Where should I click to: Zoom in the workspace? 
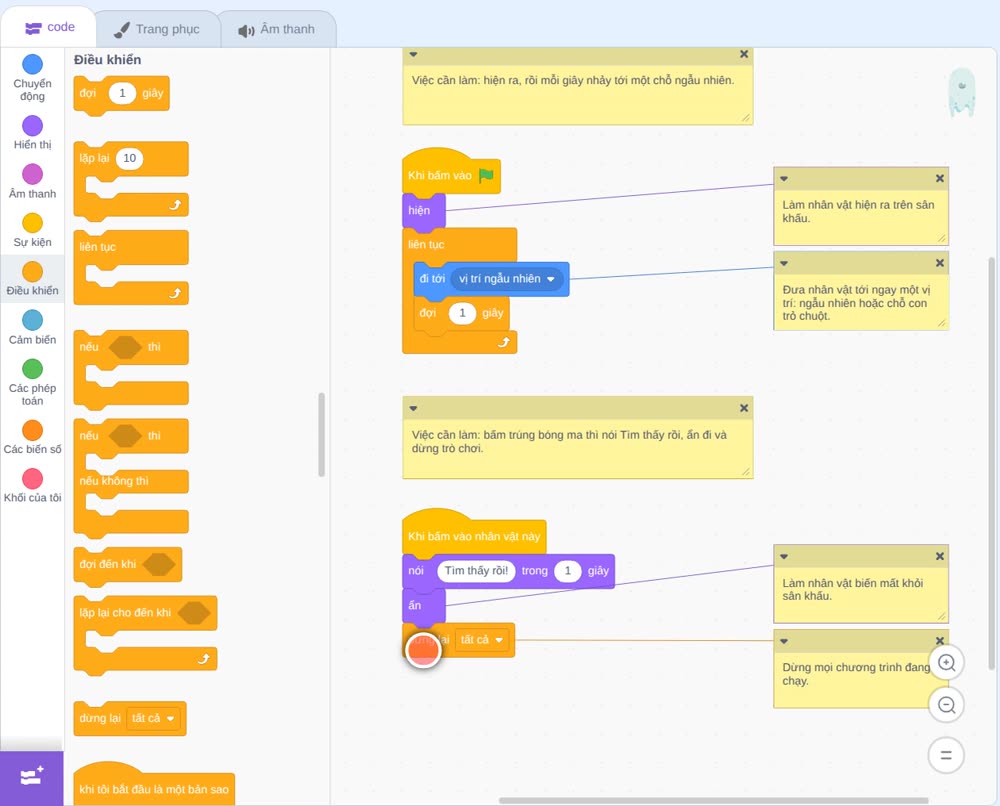[x=946, y=663]
